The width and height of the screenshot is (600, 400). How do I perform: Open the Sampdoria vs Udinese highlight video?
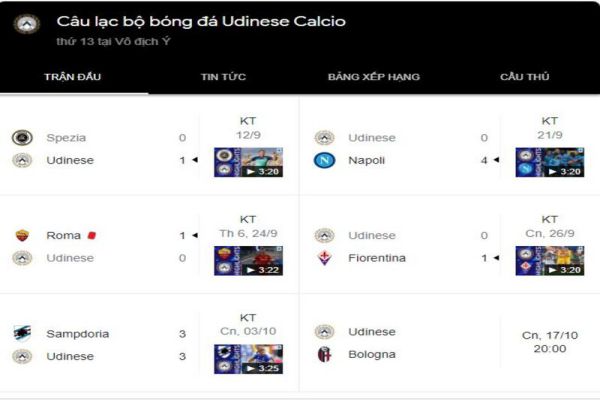(249, 358)
